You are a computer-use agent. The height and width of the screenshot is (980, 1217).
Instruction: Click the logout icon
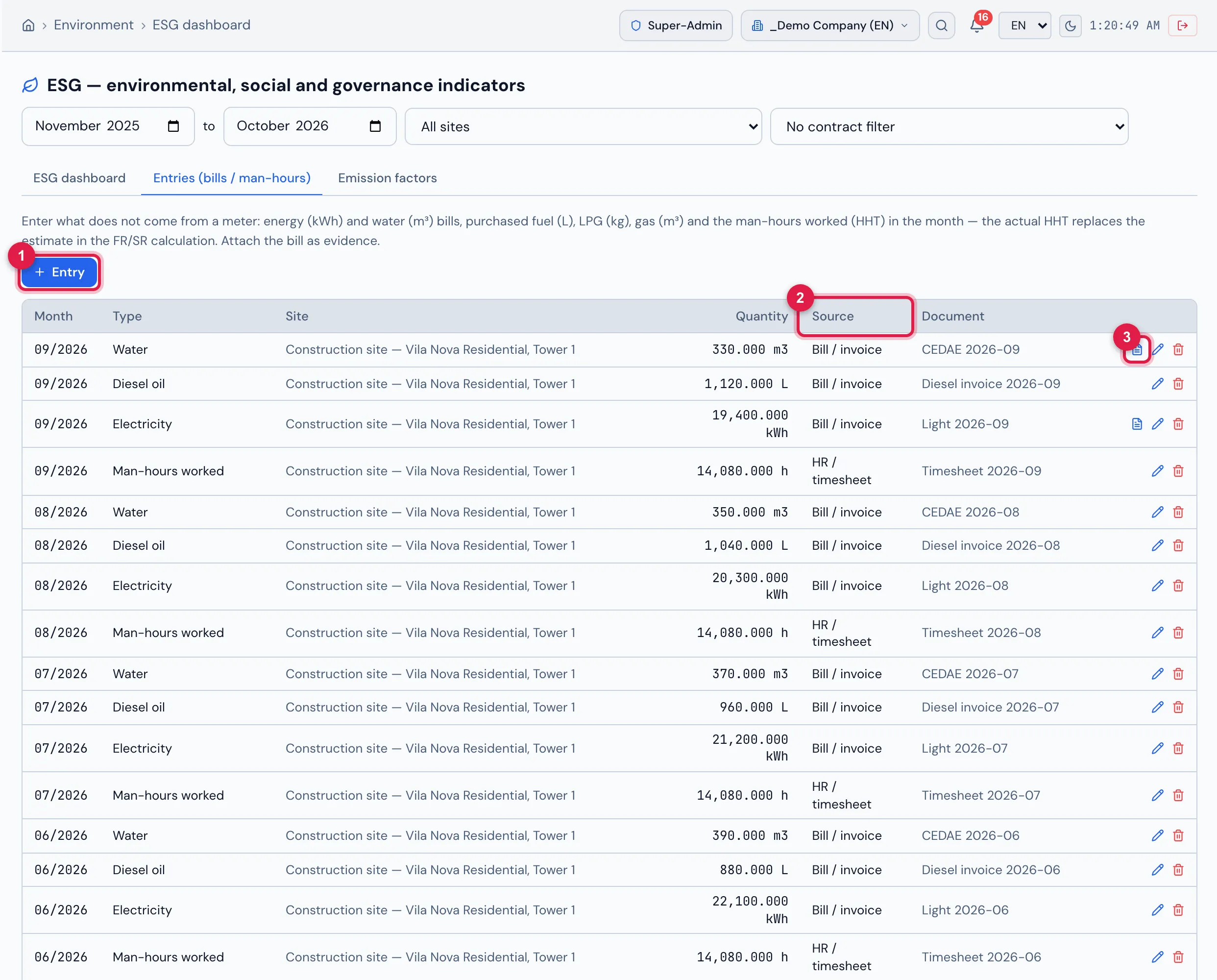(1183, 25)
